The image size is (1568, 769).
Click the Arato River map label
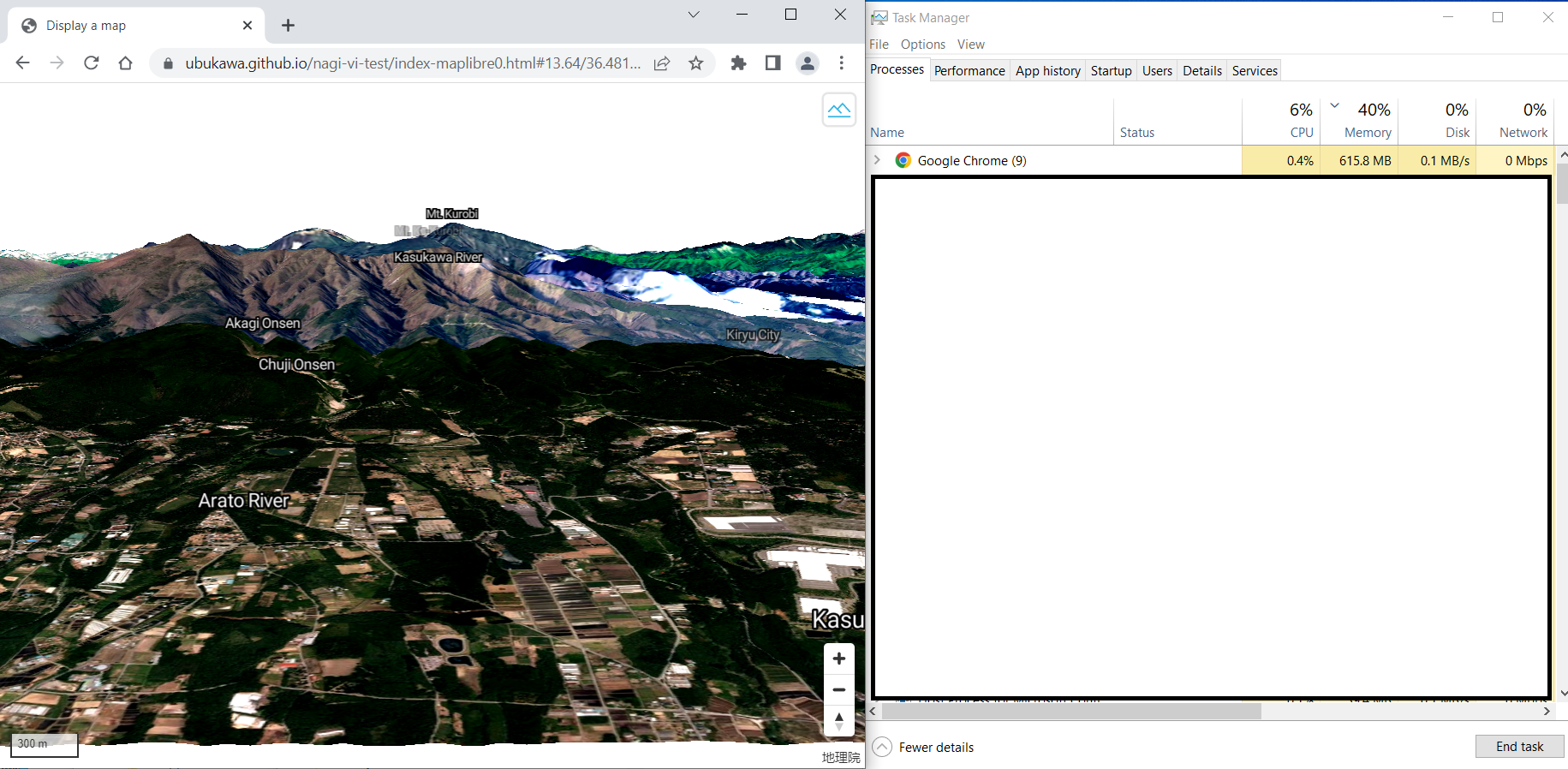244,500
